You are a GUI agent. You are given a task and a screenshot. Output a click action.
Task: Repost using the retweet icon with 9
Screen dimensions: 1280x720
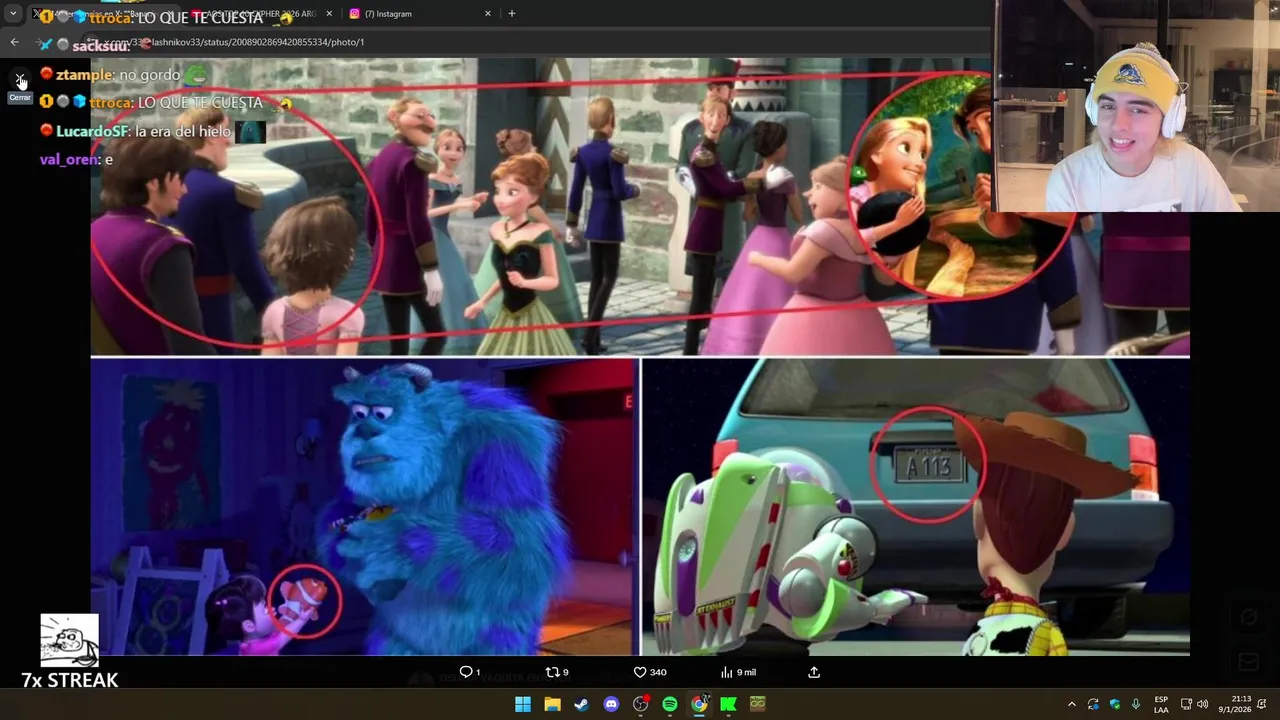click(557, 672)
